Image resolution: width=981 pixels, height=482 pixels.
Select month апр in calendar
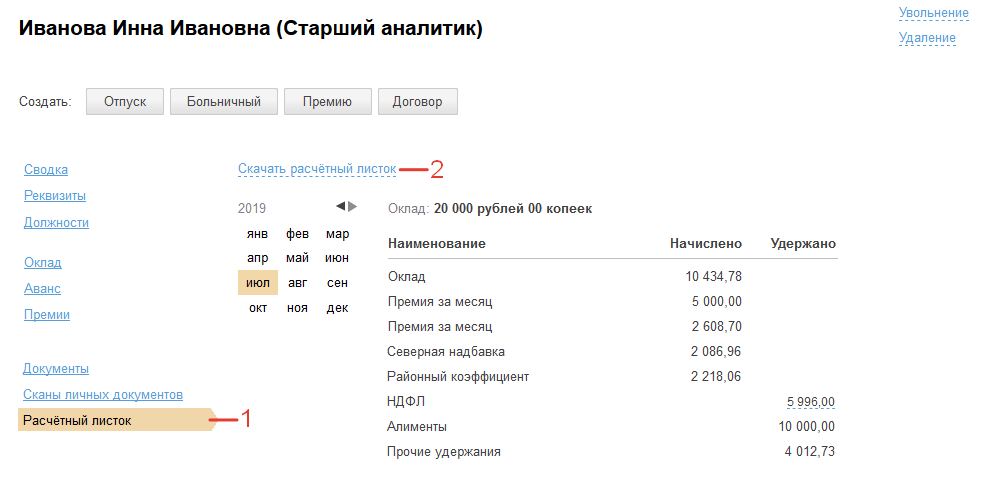(258, 259)
